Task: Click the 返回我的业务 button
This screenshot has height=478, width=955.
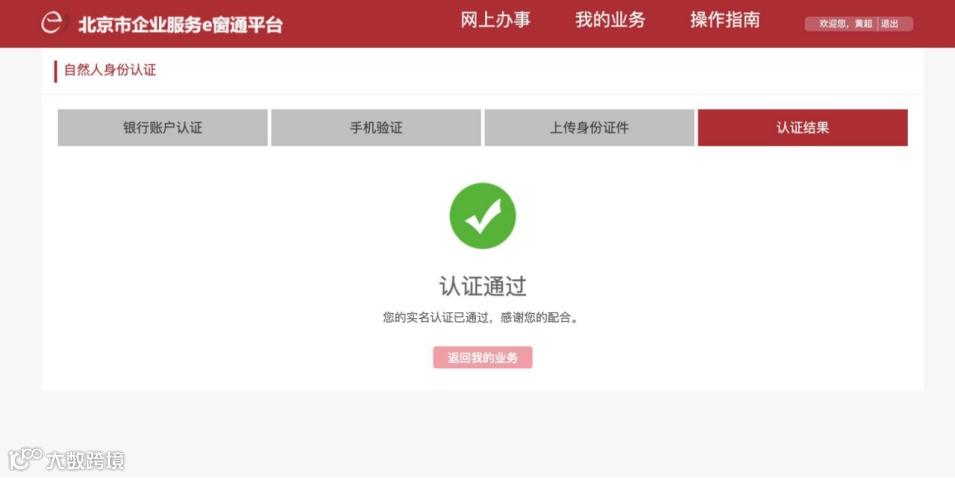Action: tap(482, 357)
